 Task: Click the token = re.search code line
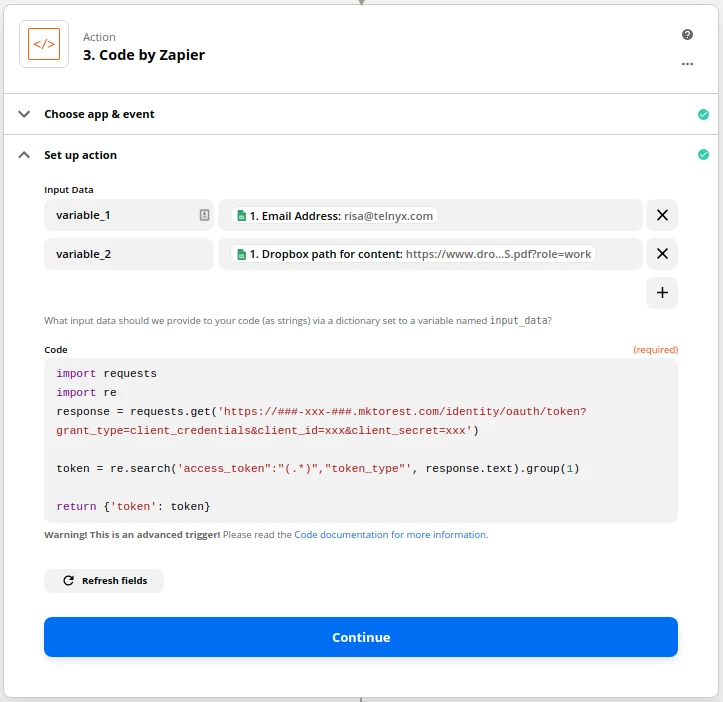(x=318, y=469)
